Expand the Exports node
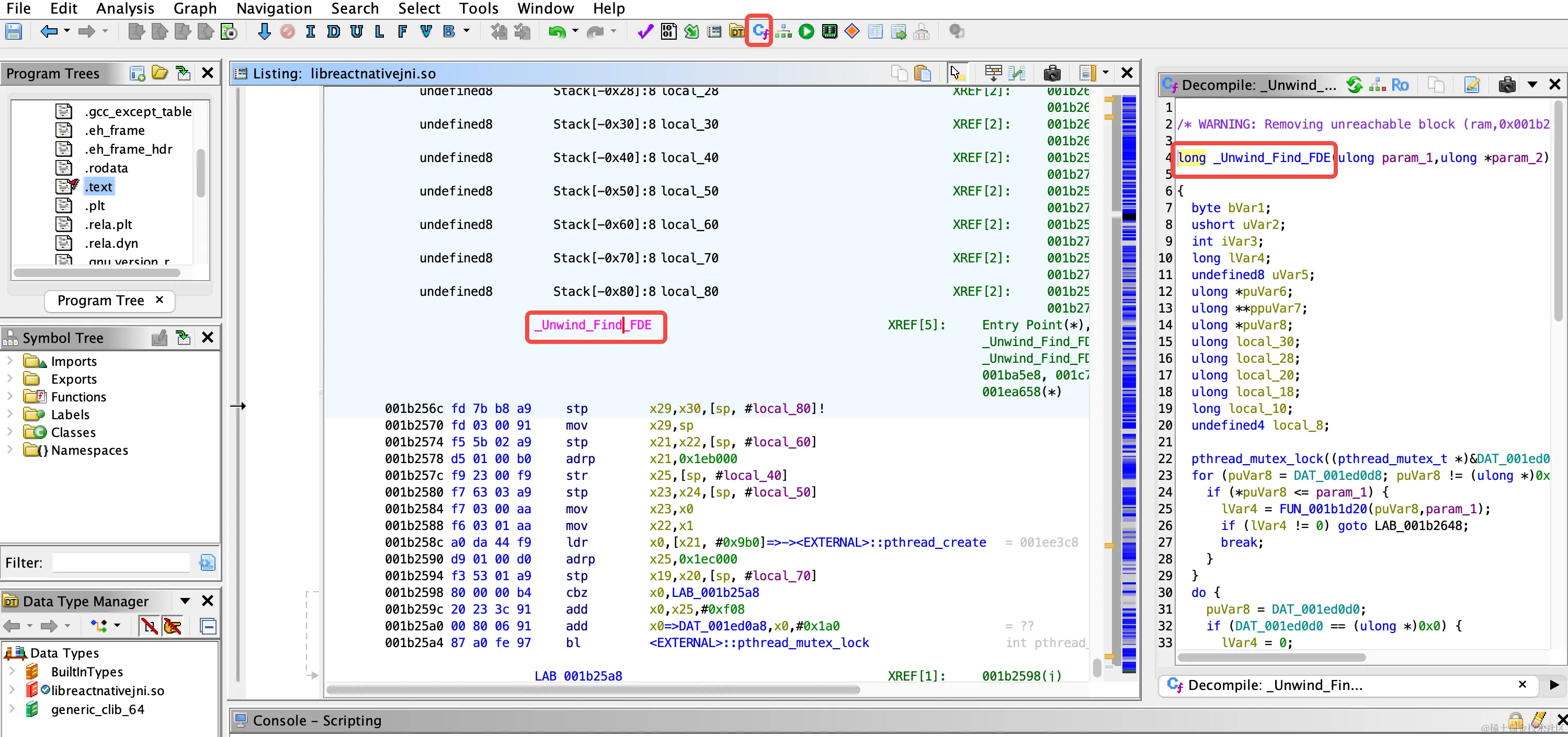The height and width of the screenshot is (737, 1568). [10, 378]
